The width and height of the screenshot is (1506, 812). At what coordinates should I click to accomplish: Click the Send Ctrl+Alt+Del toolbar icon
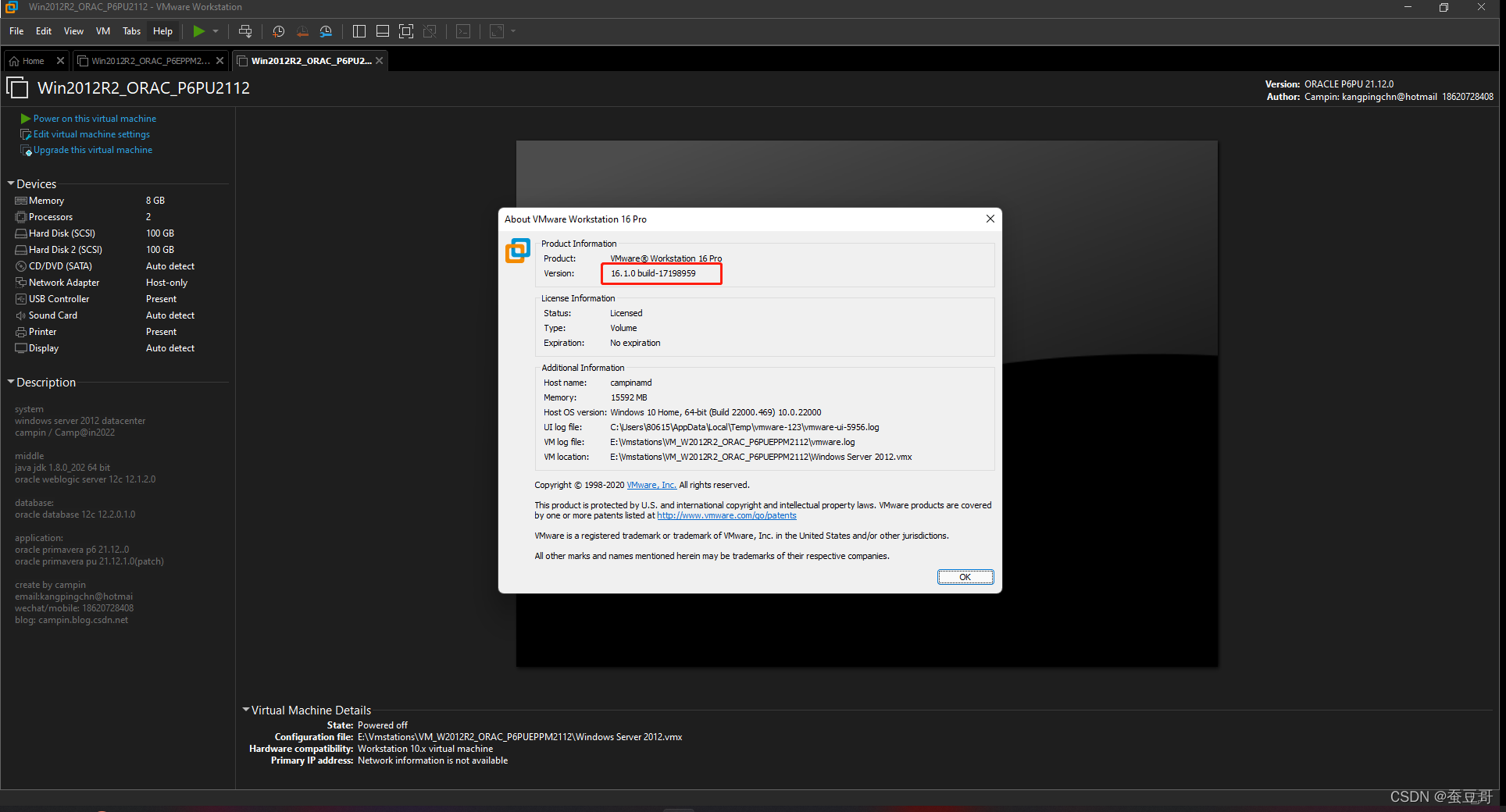[x=244, y=31]
